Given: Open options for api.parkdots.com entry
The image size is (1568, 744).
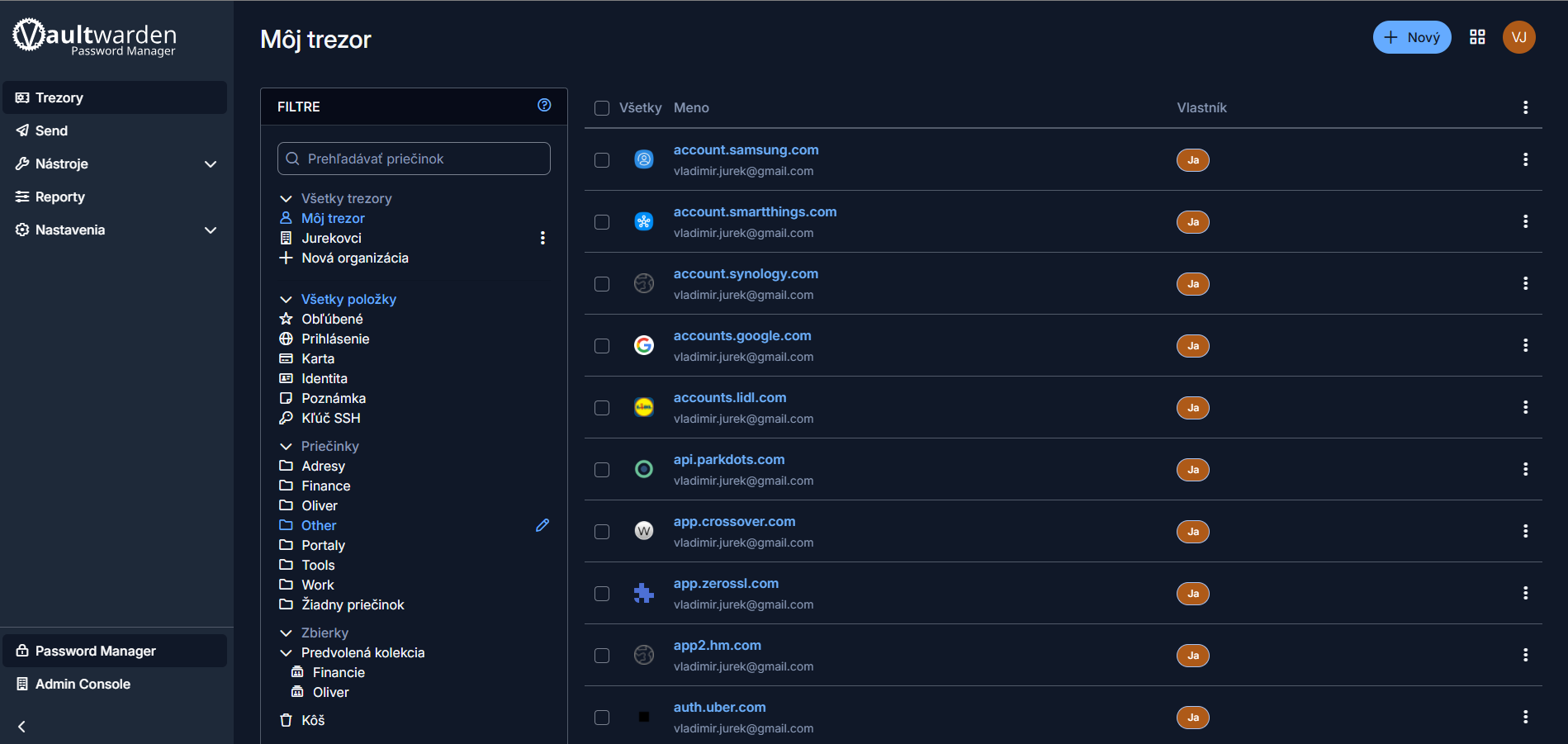Looking at the screenshot, I should point(1525,469).
